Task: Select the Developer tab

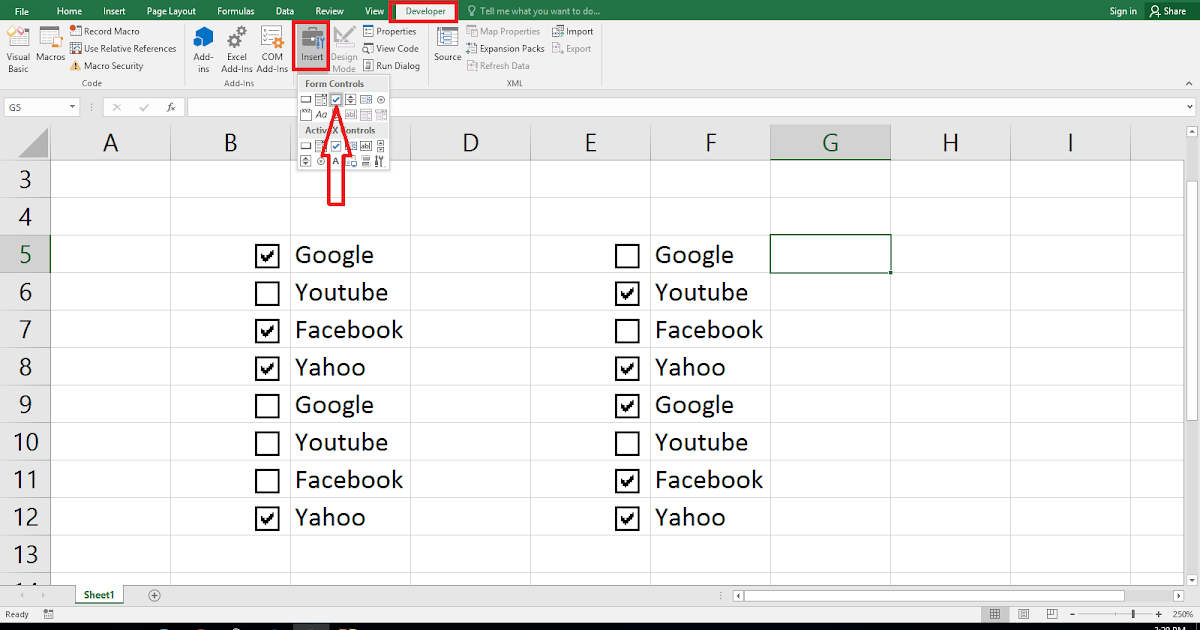Action: pyautogui.click(x=426, y=11)
